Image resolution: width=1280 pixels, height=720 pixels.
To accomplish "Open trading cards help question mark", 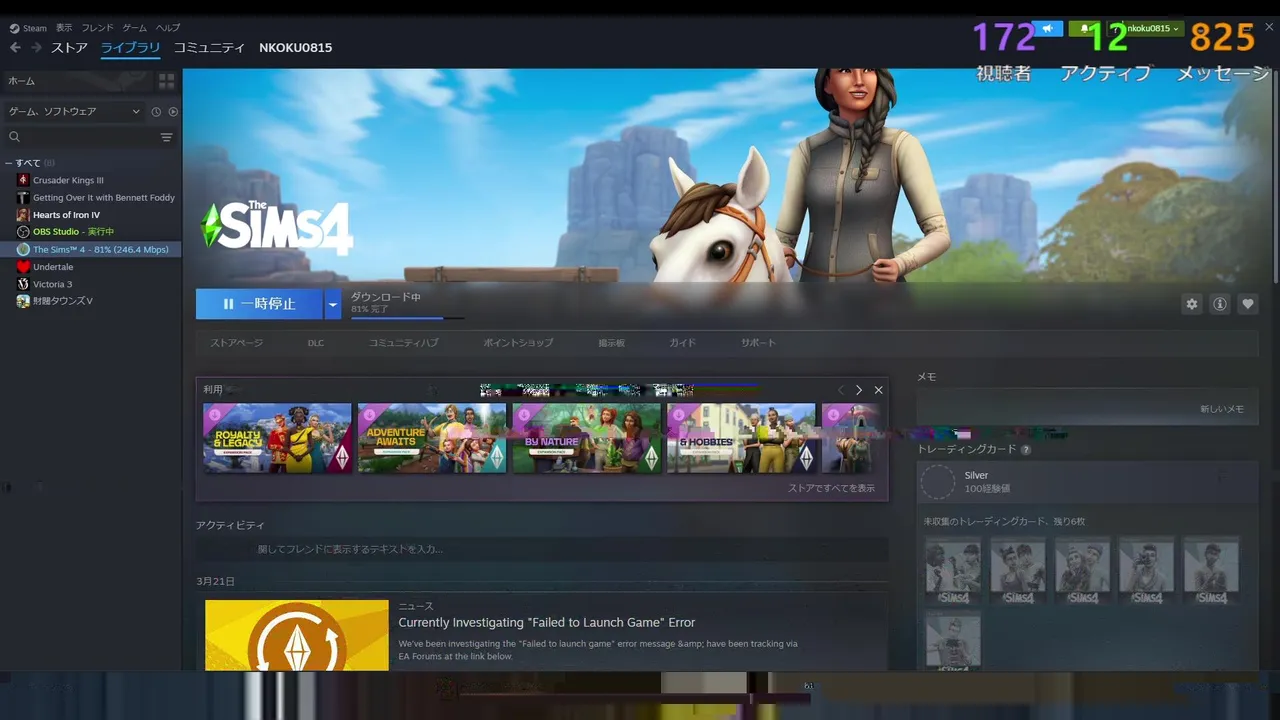I will click(1026, 450).
